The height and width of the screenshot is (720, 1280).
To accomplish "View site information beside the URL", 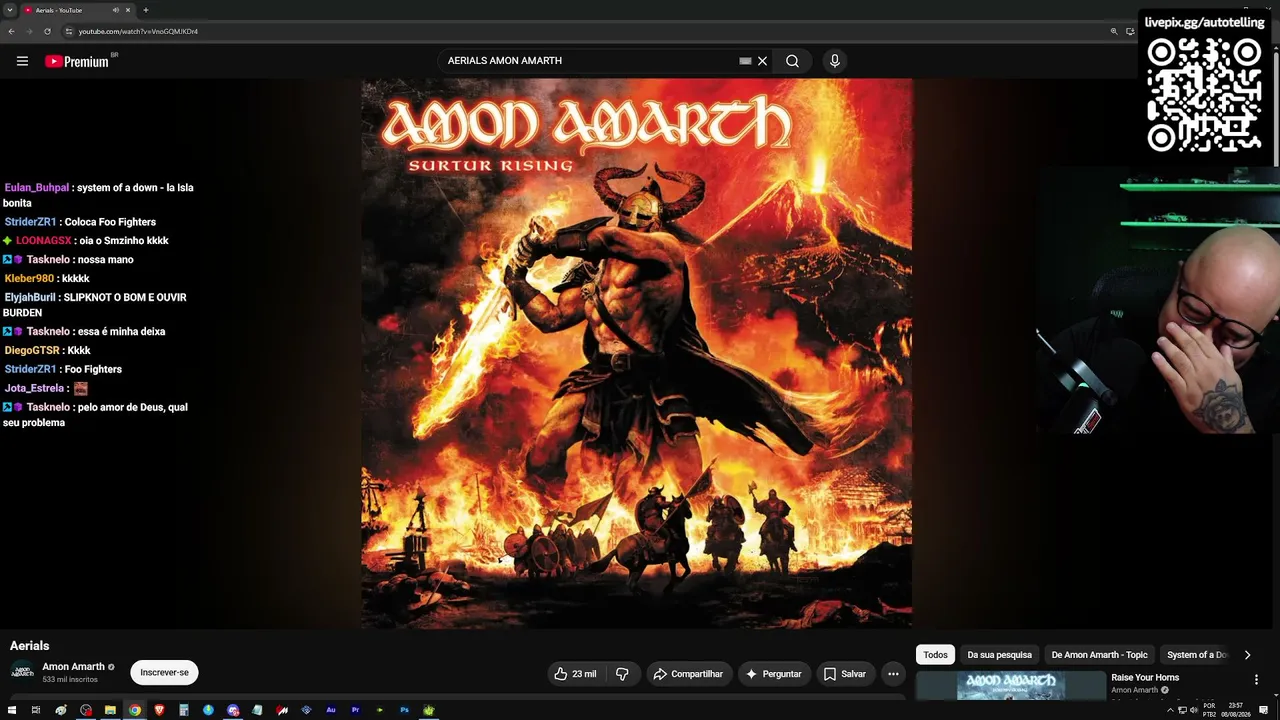I will coord(69,31).
